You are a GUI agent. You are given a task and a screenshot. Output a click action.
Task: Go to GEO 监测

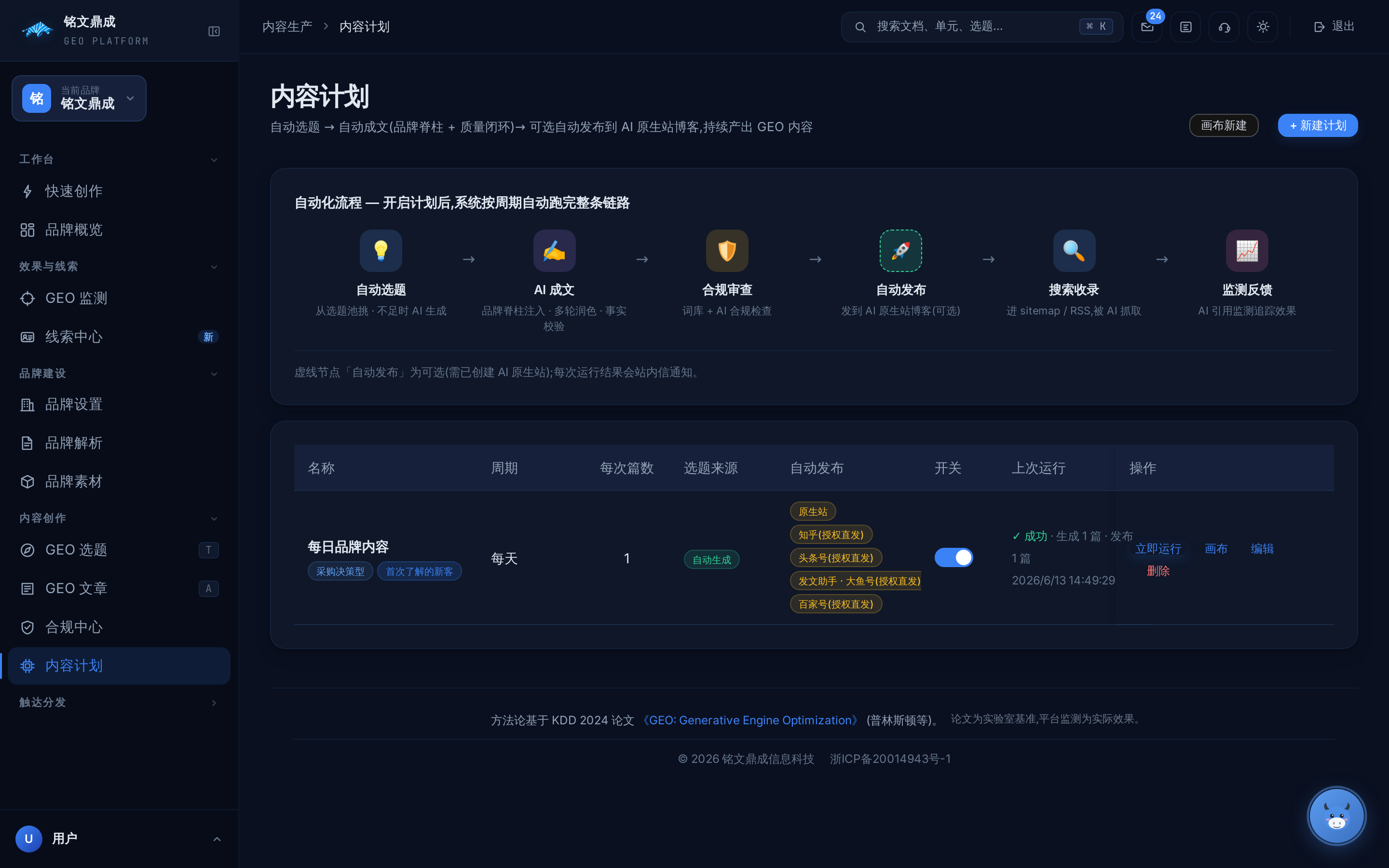click(x=119, y=298)
